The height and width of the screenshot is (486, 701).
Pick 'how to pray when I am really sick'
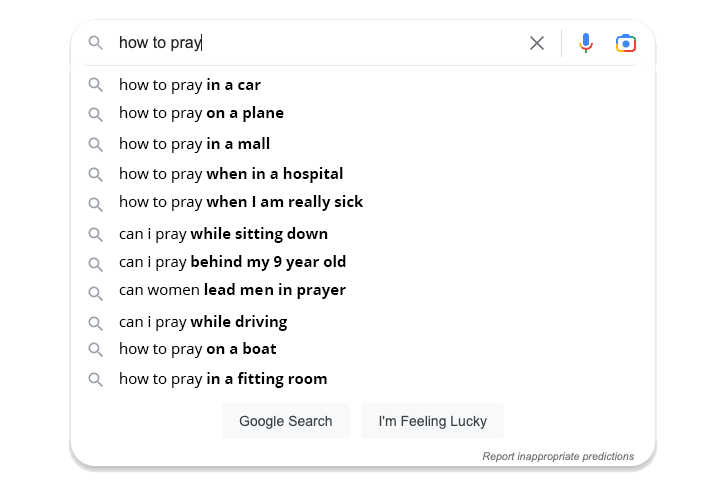(x=241, y=202)
